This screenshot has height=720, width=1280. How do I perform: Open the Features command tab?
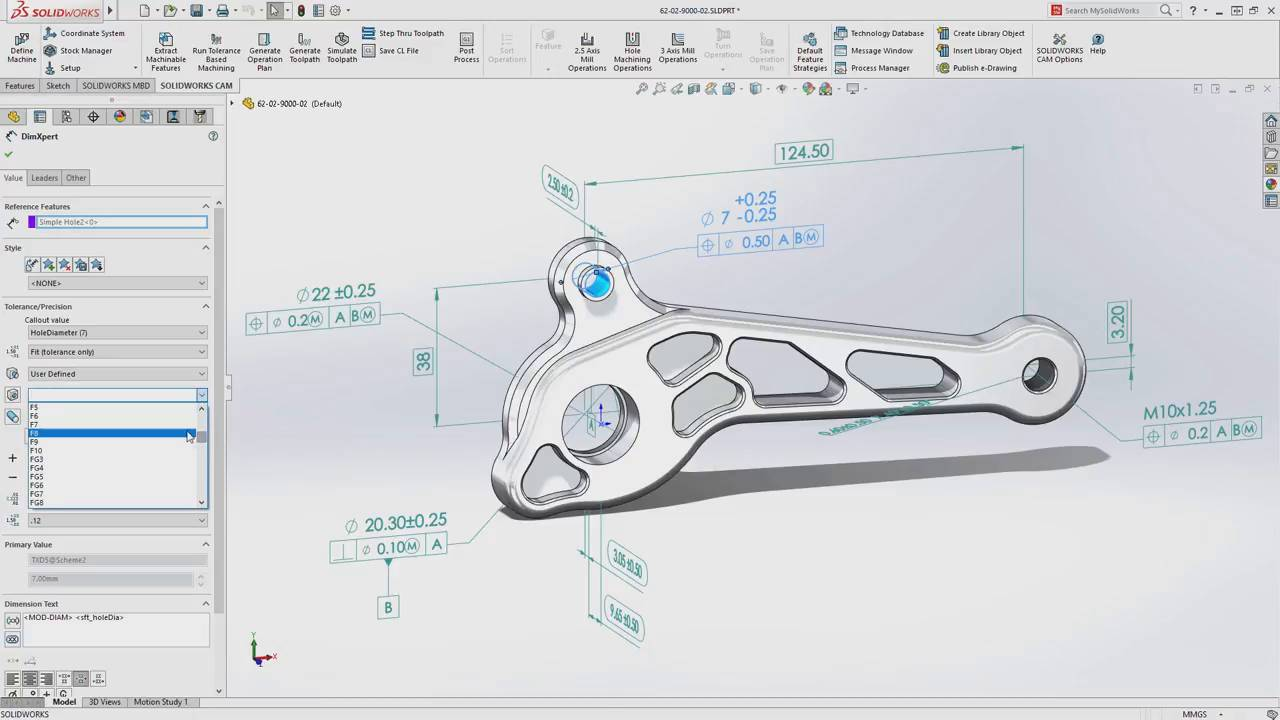click(20, 86)
